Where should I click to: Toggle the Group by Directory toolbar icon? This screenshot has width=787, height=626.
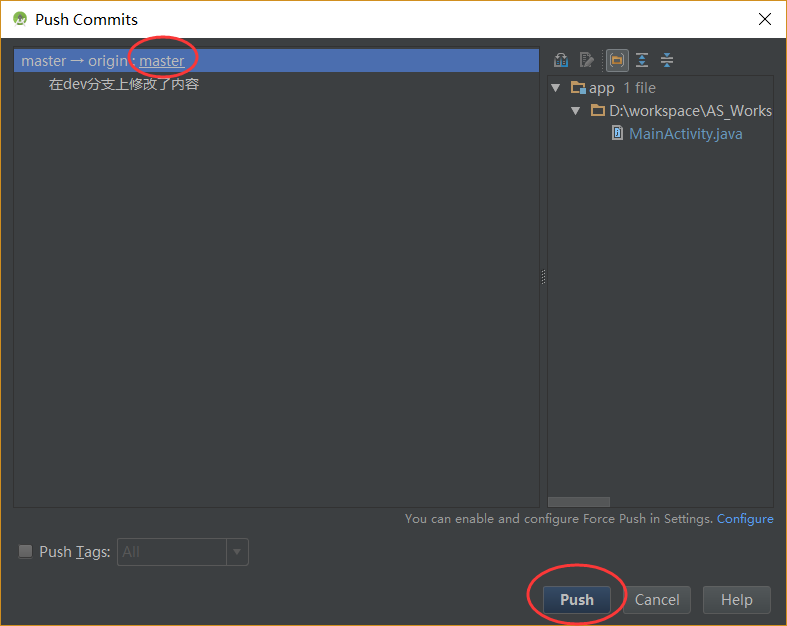[617, 60]
